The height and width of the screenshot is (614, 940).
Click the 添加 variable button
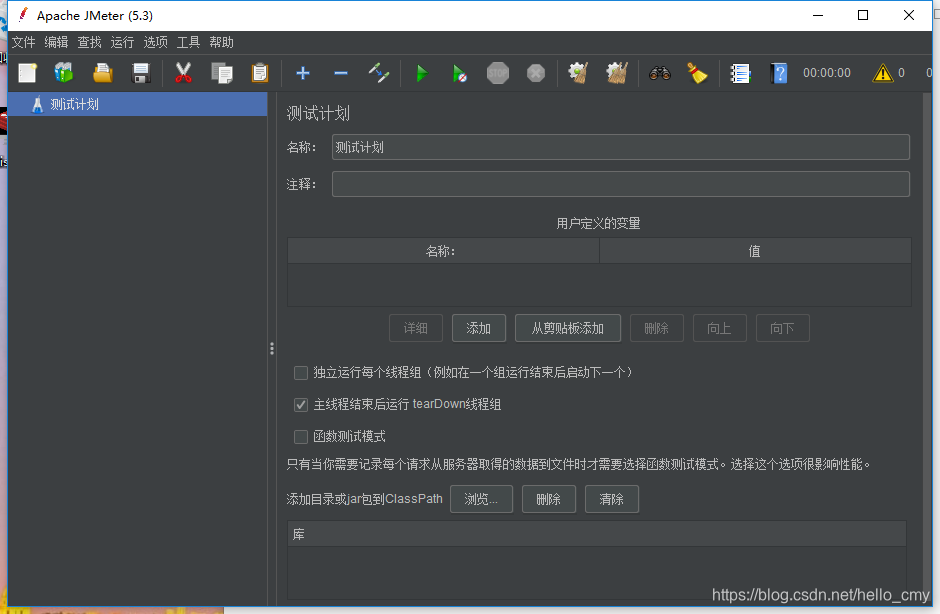(478, 328)
